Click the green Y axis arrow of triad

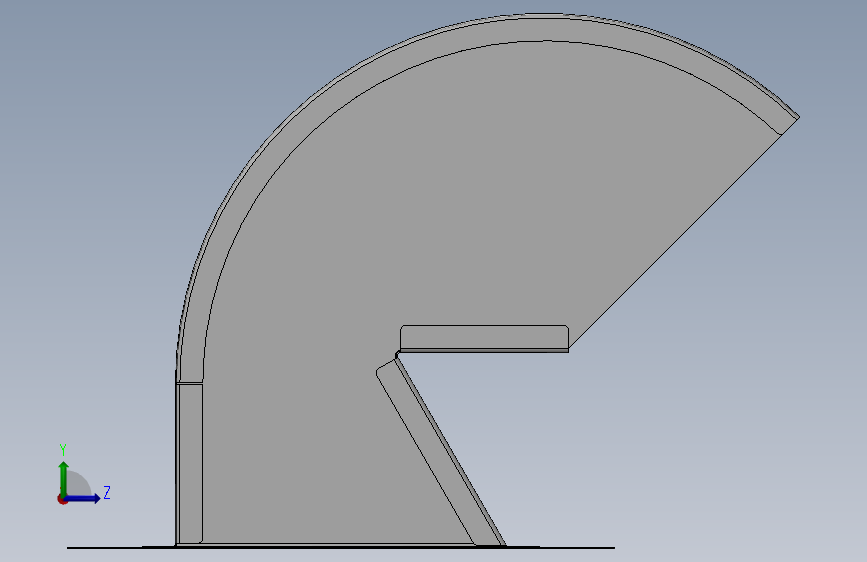point(63,479)
